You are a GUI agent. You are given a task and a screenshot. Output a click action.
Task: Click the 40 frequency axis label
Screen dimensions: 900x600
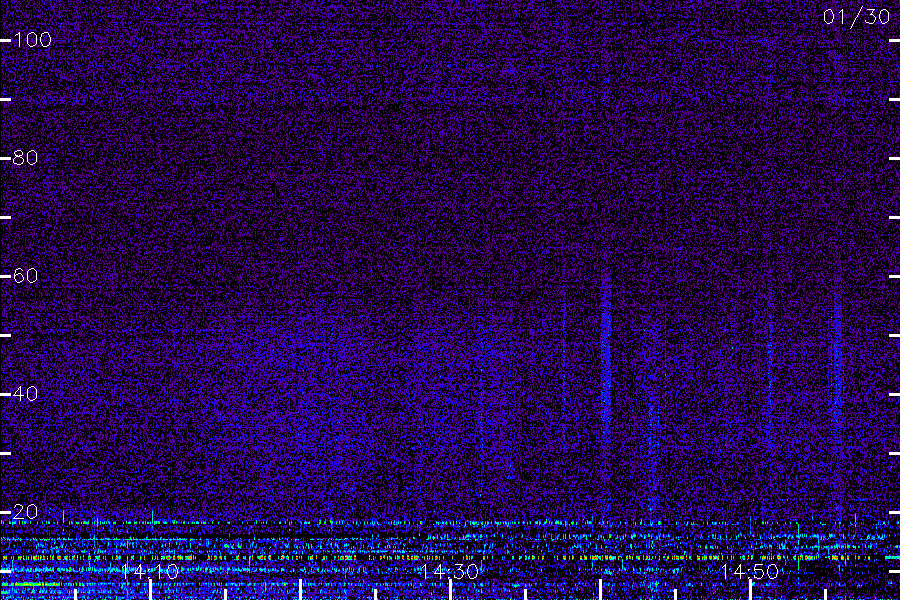25,394
